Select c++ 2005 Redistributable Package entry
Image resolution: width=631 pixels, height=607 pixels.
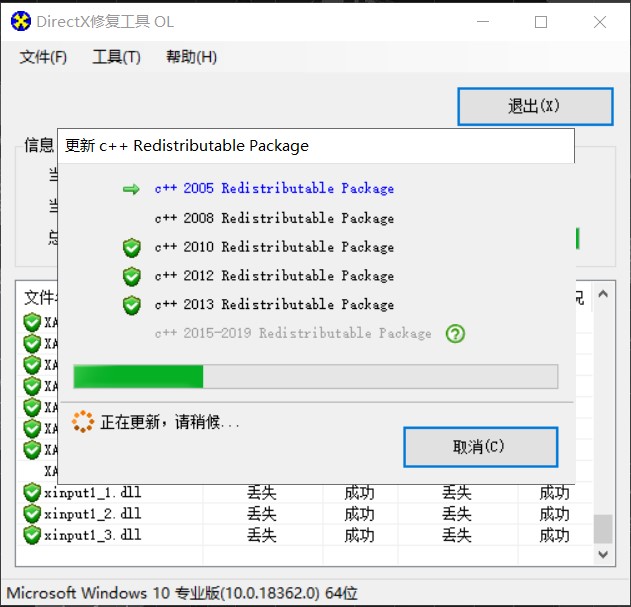point(274,188)
